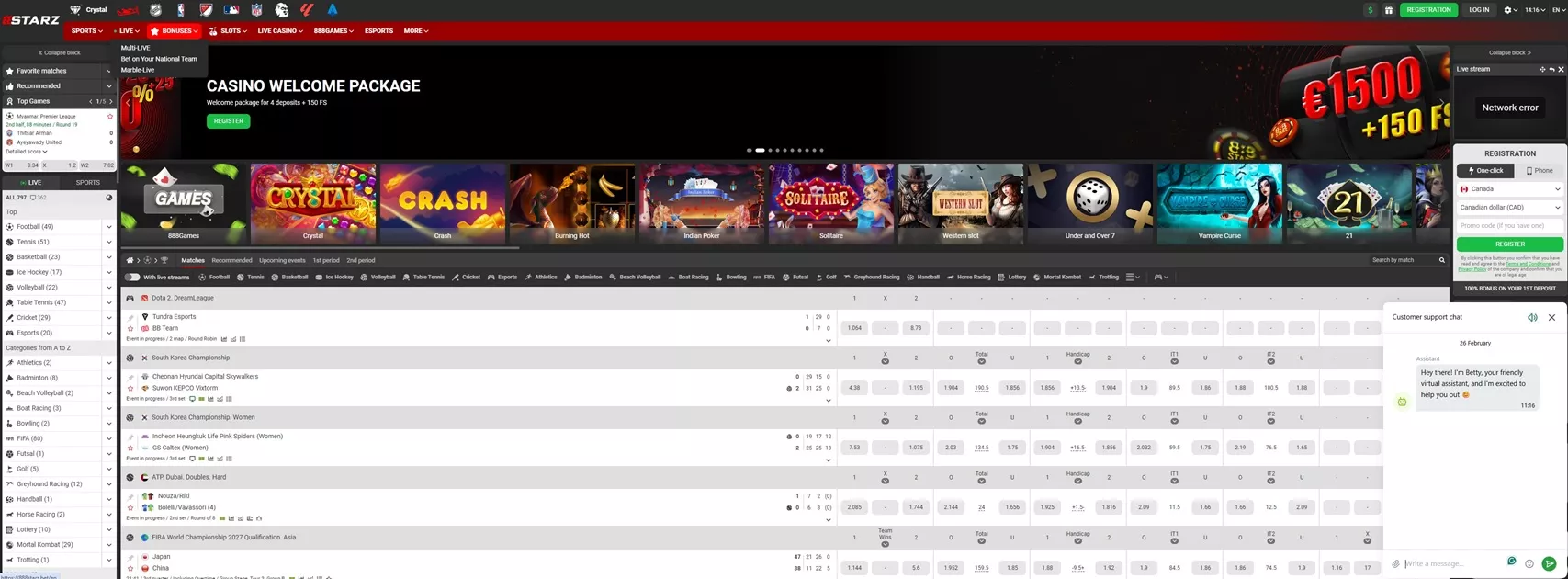Switch sidebar to SPORTS mode

[88, 182]
